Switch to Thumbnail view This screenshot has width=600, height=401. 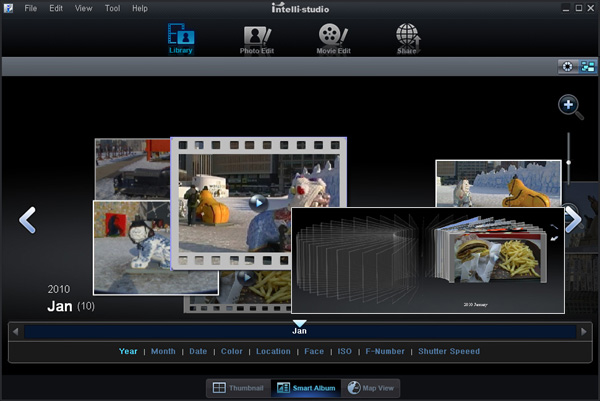238,388
